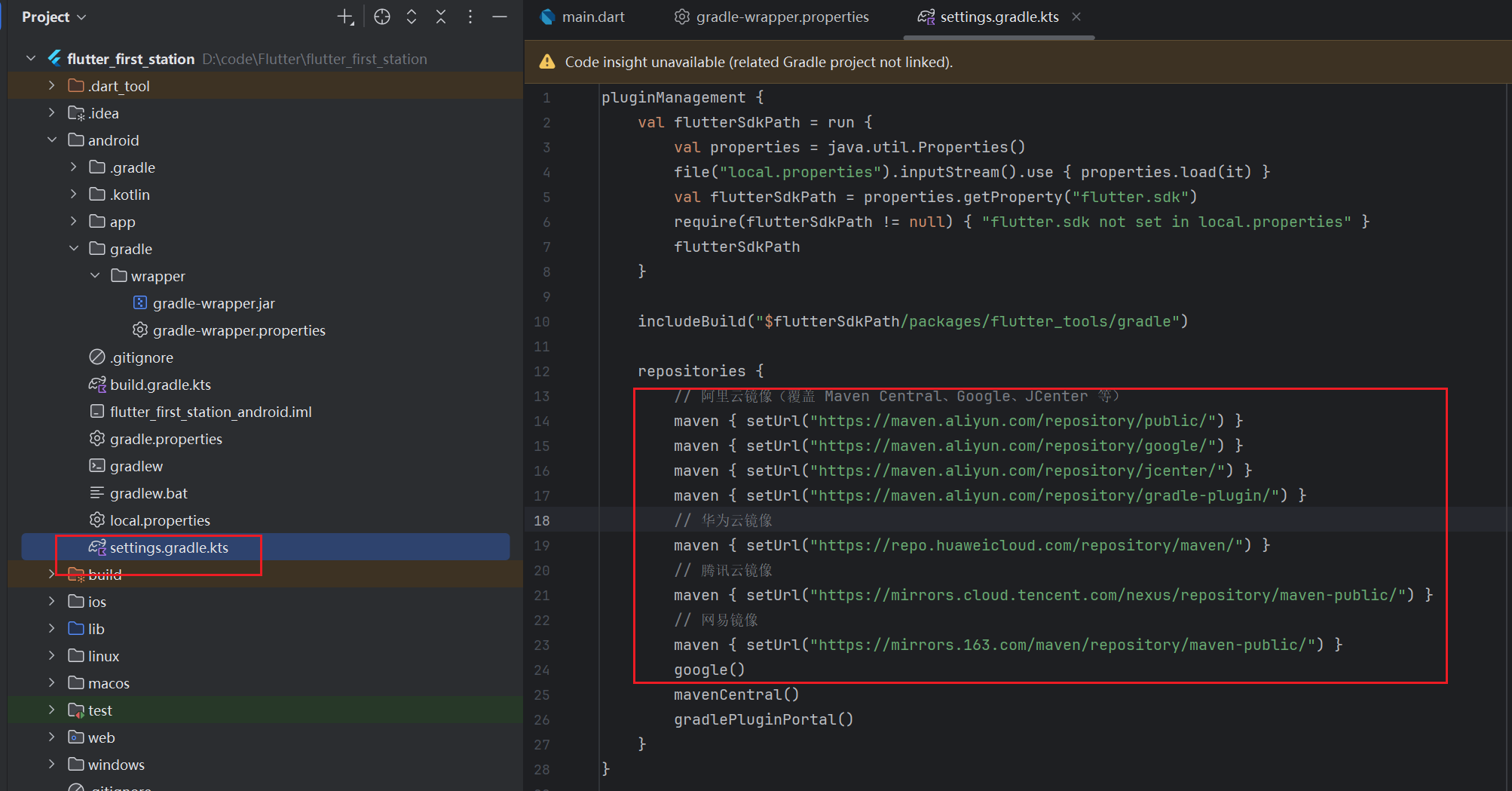1512x791 pixels.
Task: Click the settings.gradle.kts icon in tree
Action: tap(97, 547)
